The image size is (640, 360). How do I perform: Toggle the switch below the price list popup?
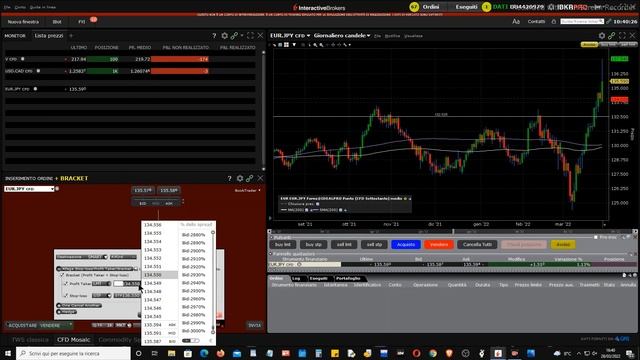pos(191,340)
